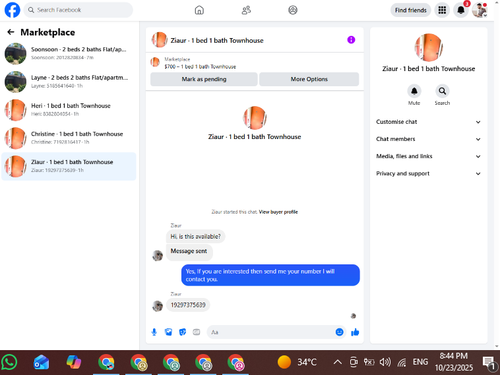The height and width of the screenshot is (375, 500).
Task: Click the voice clip microphone icon
Action: 154,332
